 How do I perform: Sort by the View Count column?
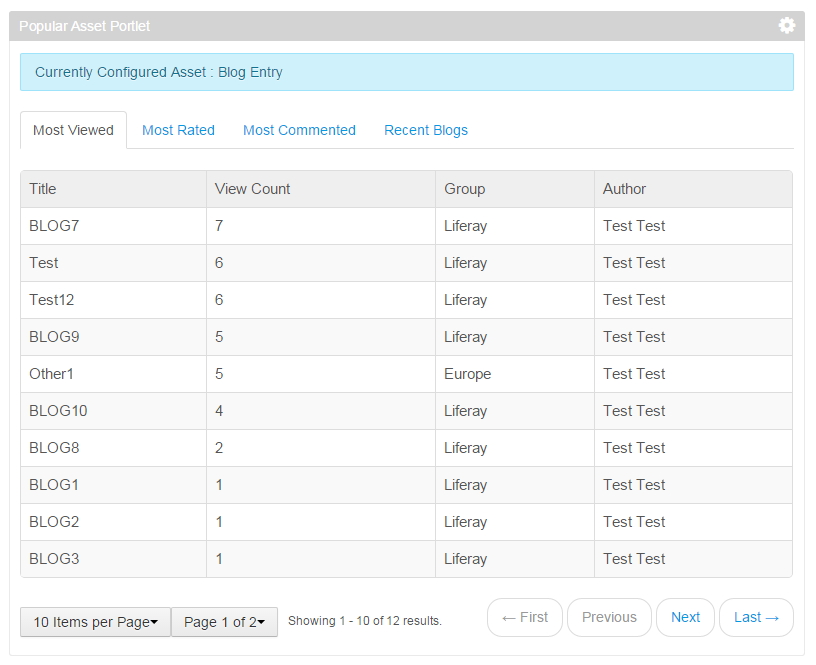click(249, 189)
